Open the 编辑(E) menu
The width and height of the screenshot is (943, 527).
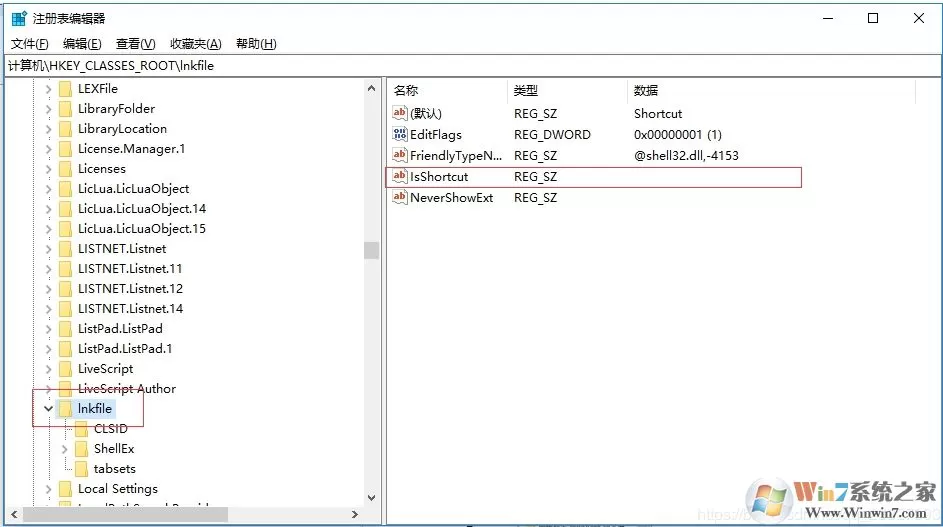pos(82,44)
